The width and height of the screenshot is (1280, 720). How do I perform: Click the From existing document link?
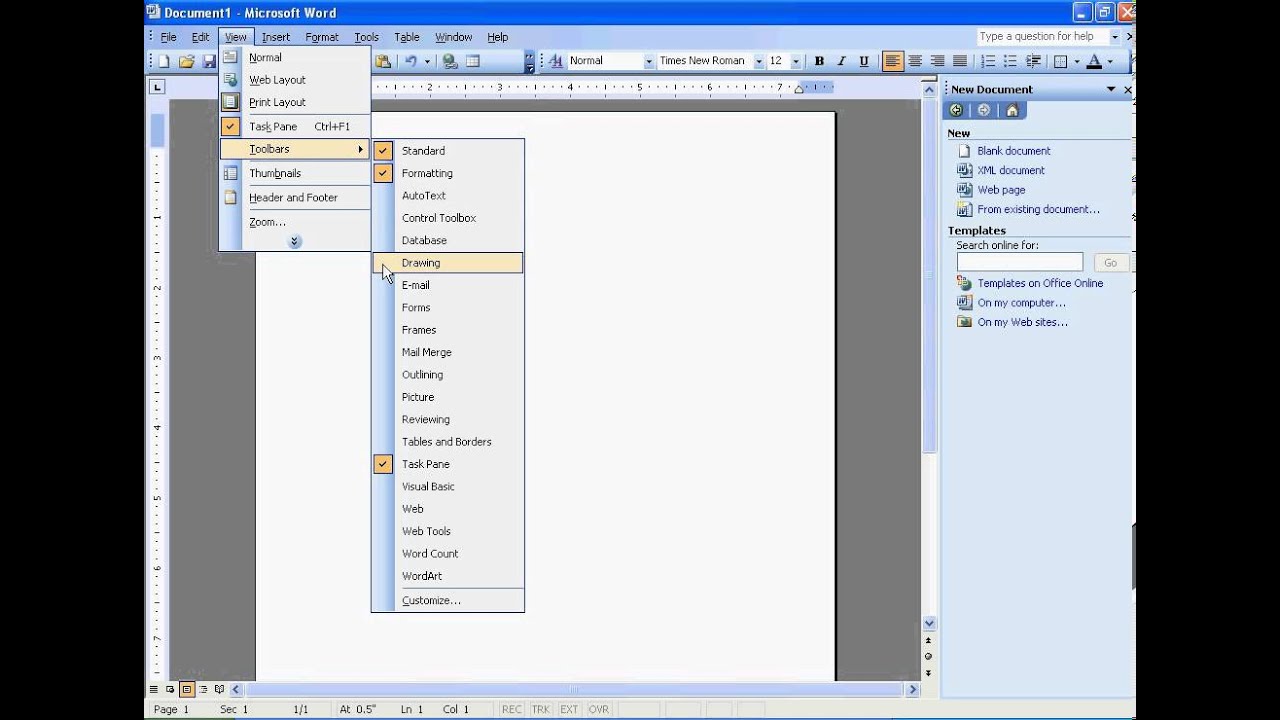(x=1038, y=210)
